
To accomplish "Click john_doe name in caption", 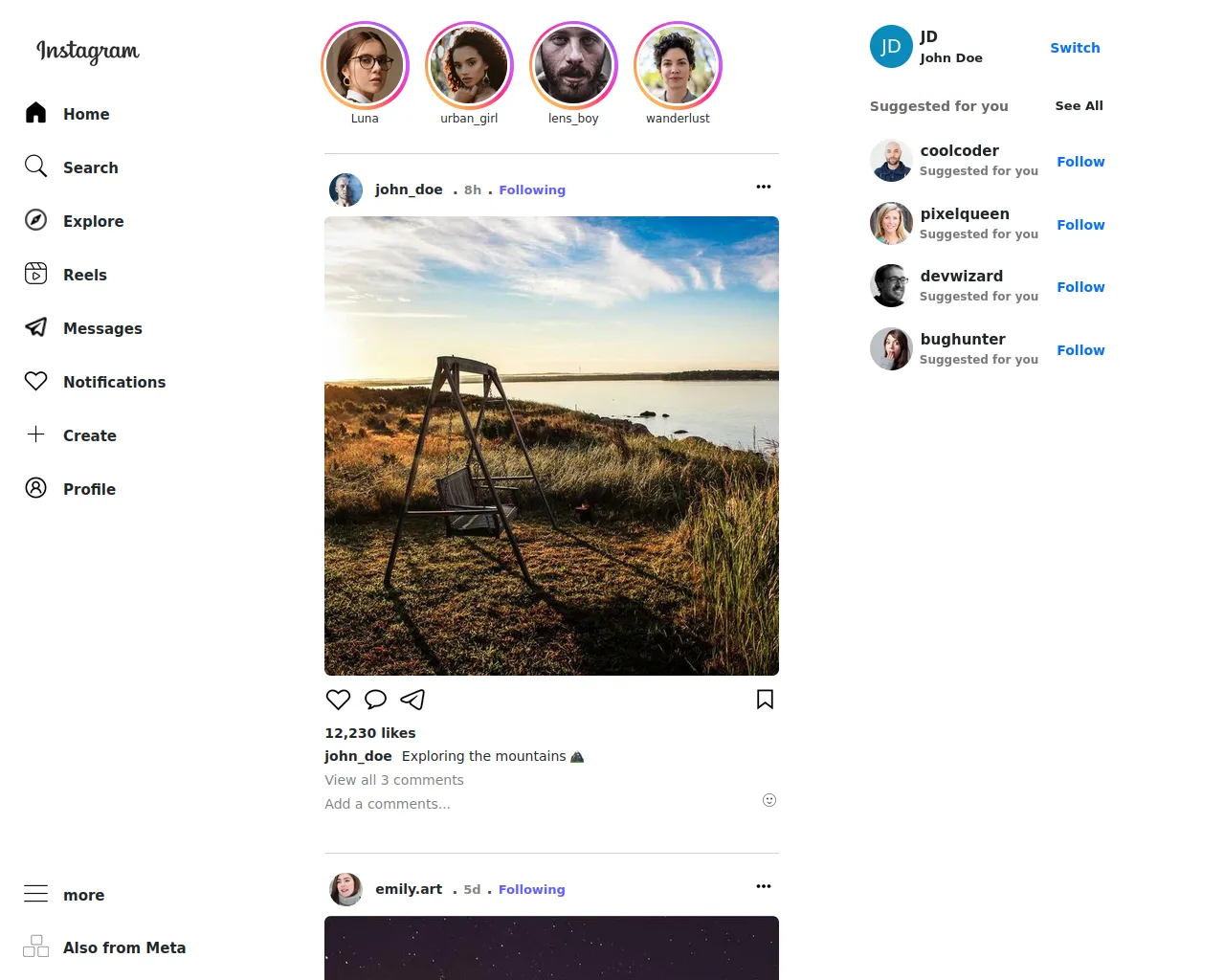I will point(358,756).
